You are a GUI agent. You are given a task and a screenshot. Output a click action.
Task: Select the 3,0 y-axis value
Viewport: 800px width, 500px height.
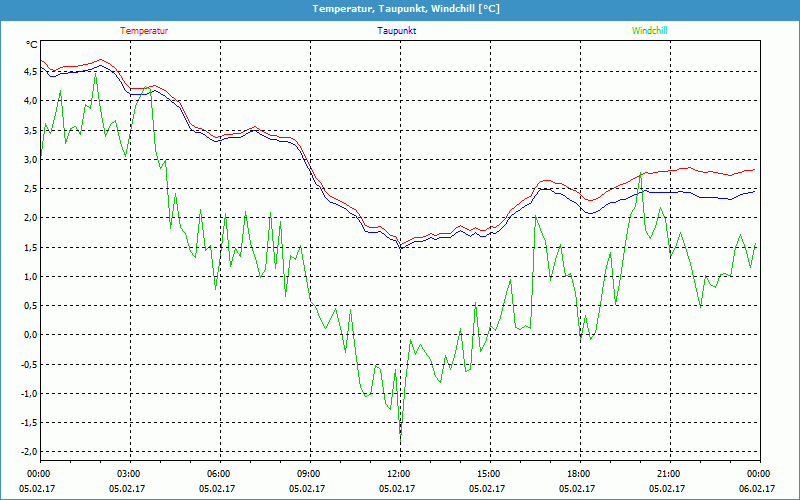31,160
